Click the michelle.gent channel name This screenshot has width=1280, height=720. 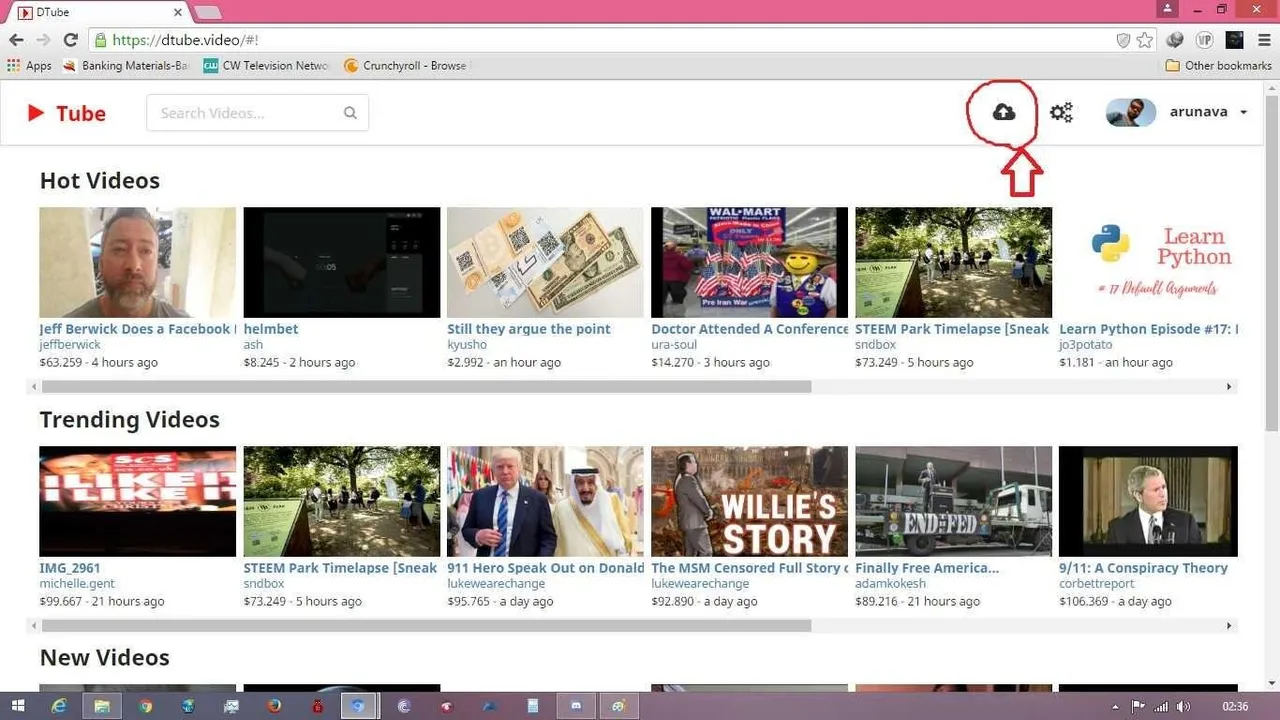77,584
